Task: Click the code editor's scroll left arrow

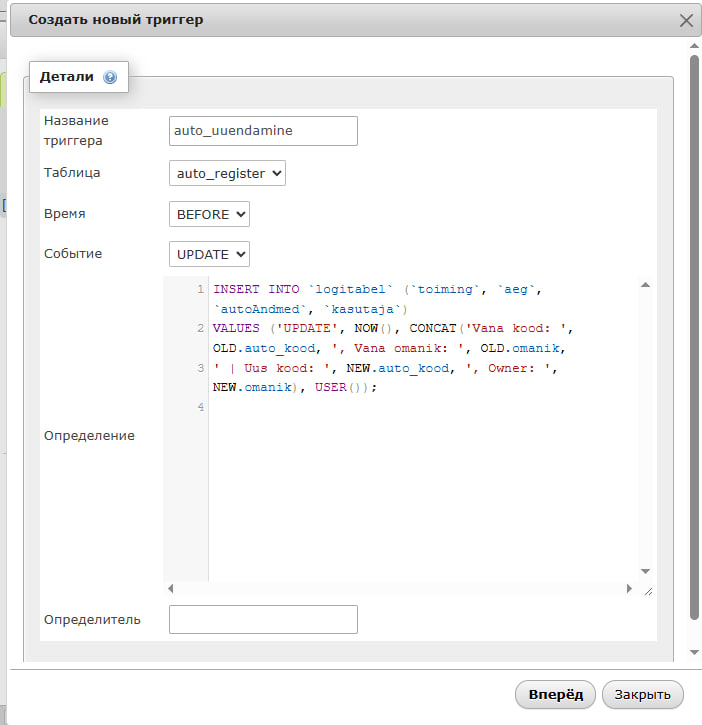Action: [170, 589]
